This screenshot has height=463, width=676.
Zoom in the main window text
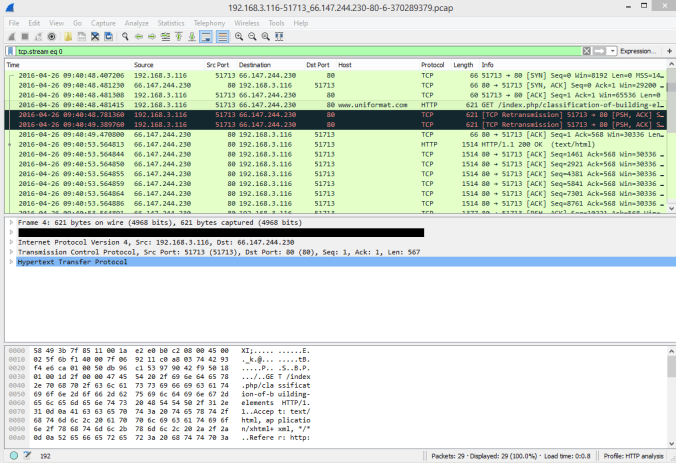[239, 37]
